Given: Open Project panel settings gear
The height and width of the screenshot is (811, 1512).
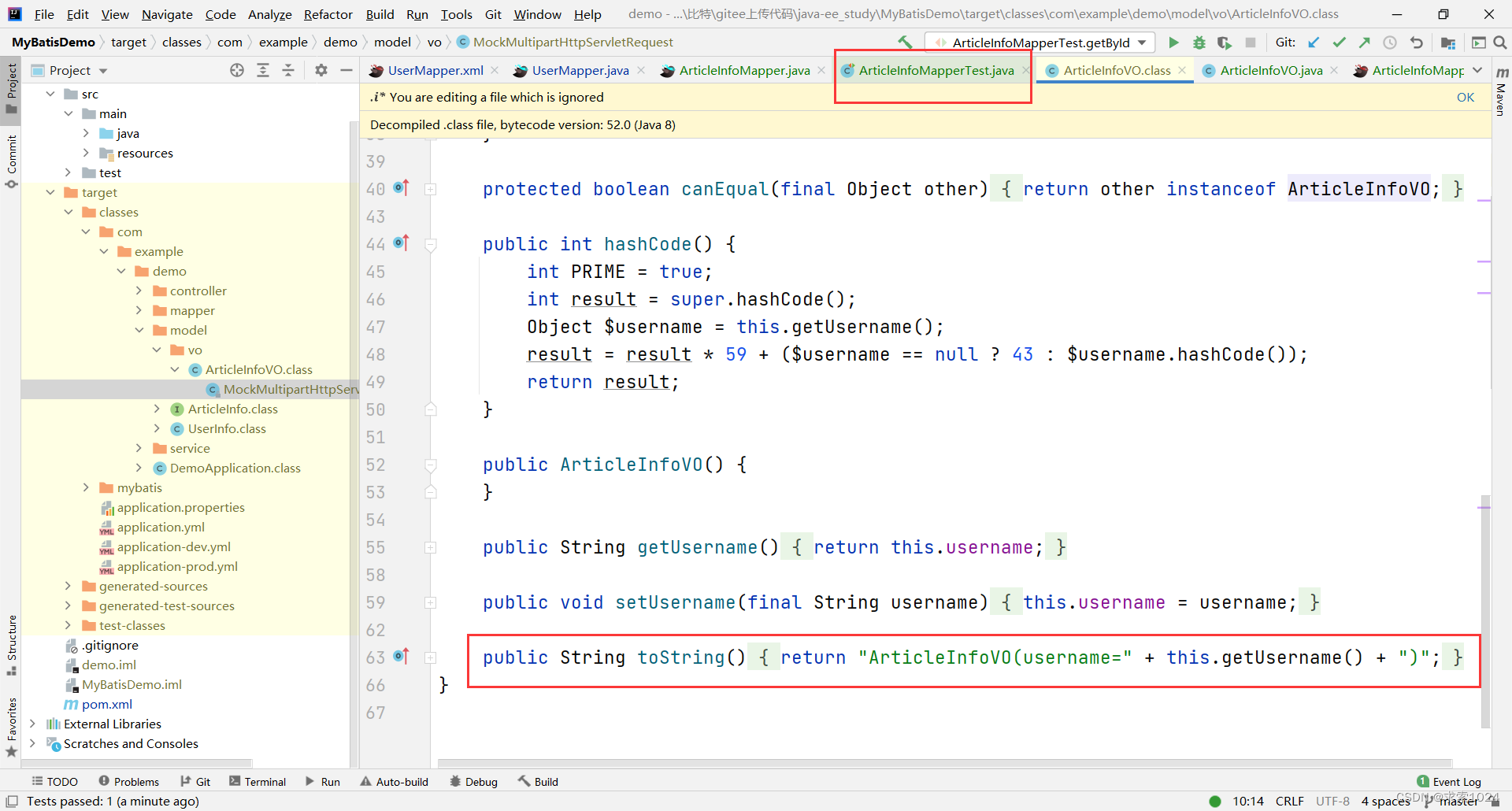Looking at the screenshot, I should point(321,70).
